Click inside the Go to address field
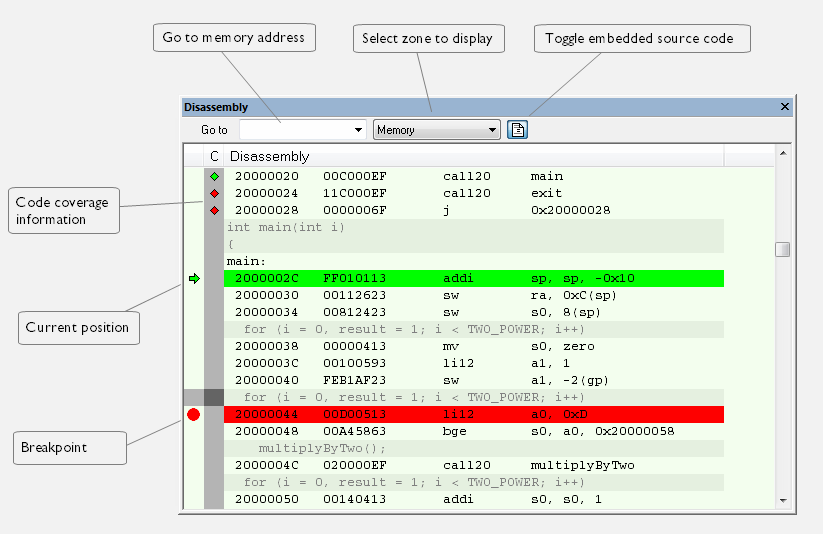The height and width of the screenshot is (534, 823). 296,130
